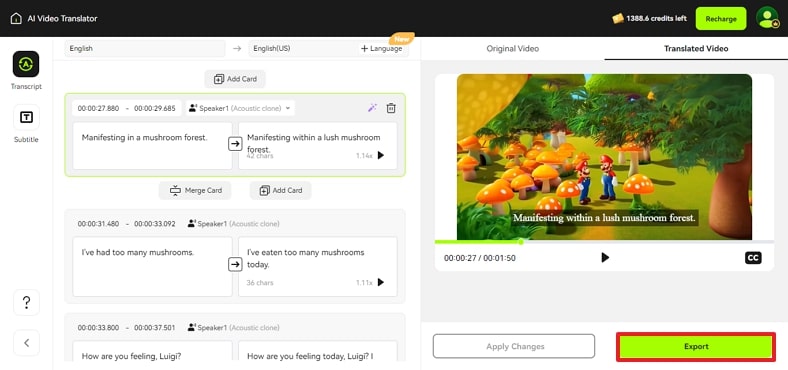This screenshot has height=370, width=788.
Task: Click the AI Video Translator title
Action: pyautogui.click(x=62, y=19)
